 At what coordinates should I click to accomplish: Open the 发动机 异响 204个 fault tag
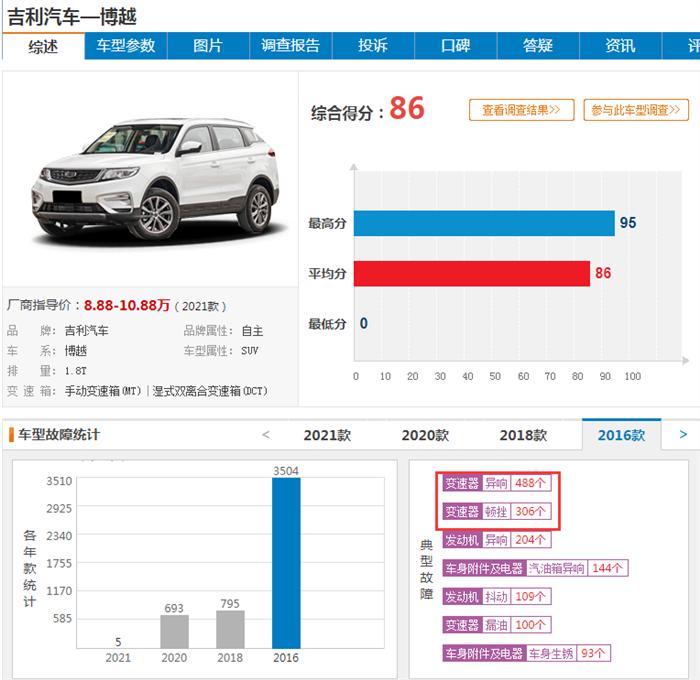coord(497,540)
